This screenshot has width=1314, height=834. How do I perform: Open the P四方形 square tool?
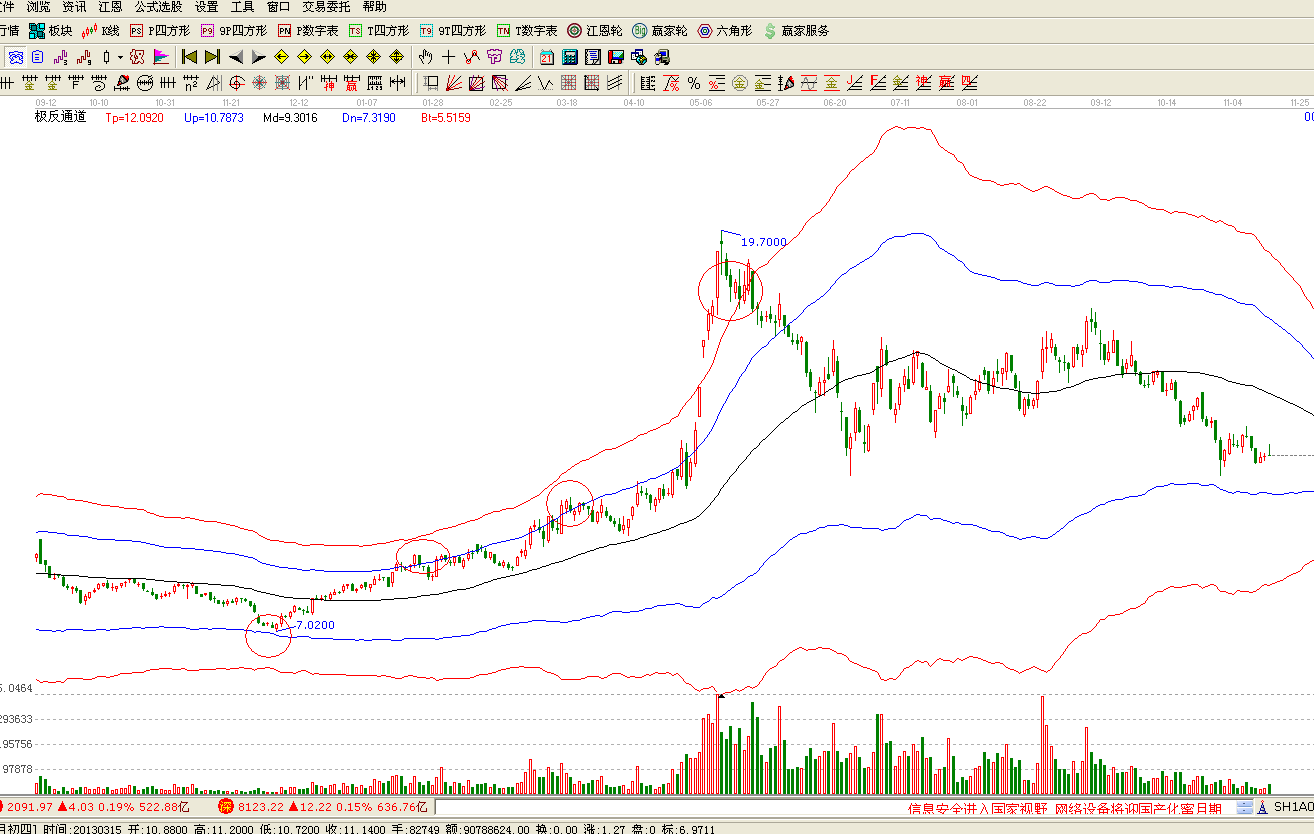[160, 31]
